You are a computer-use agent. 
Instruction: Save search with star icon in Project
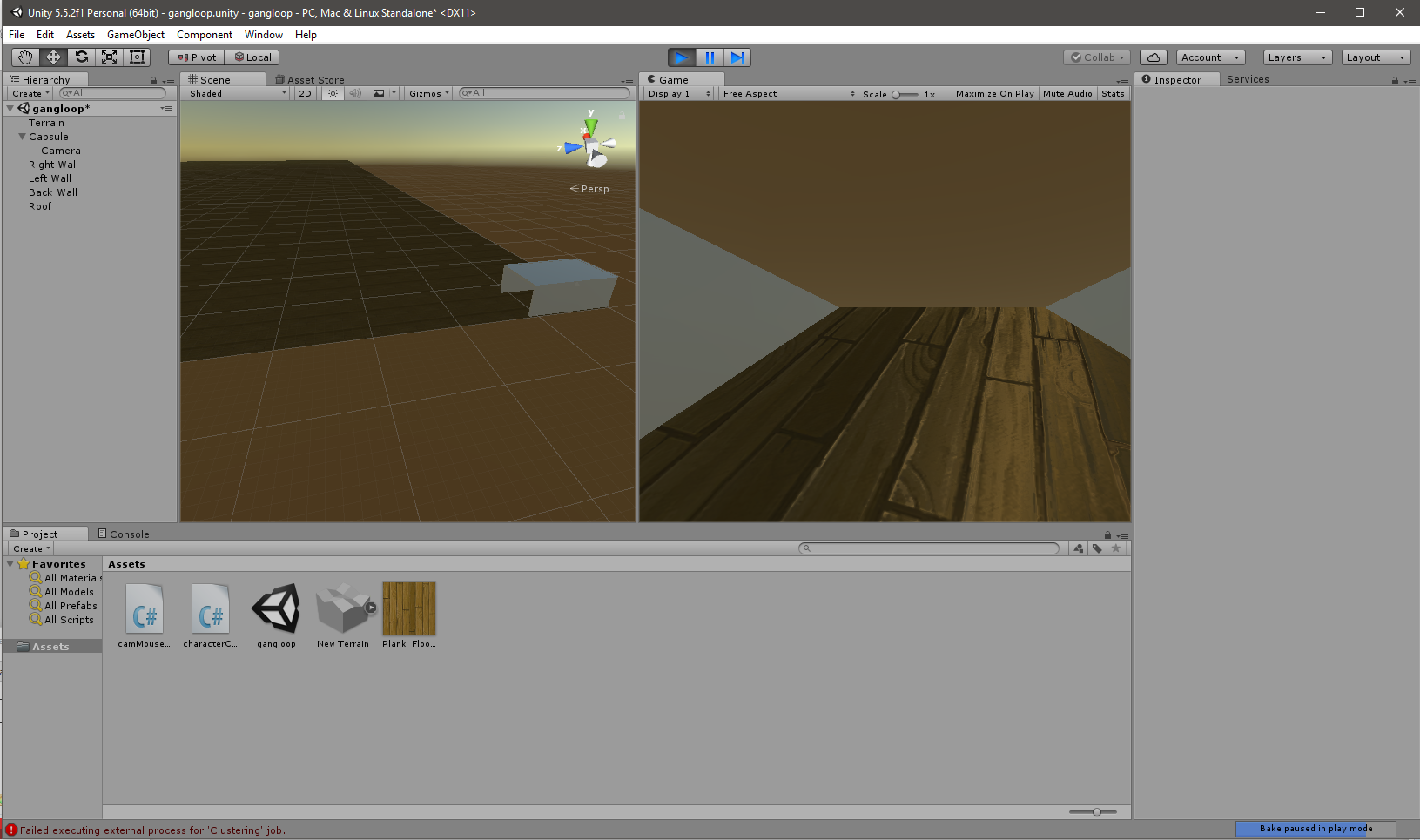(1116, 548)
